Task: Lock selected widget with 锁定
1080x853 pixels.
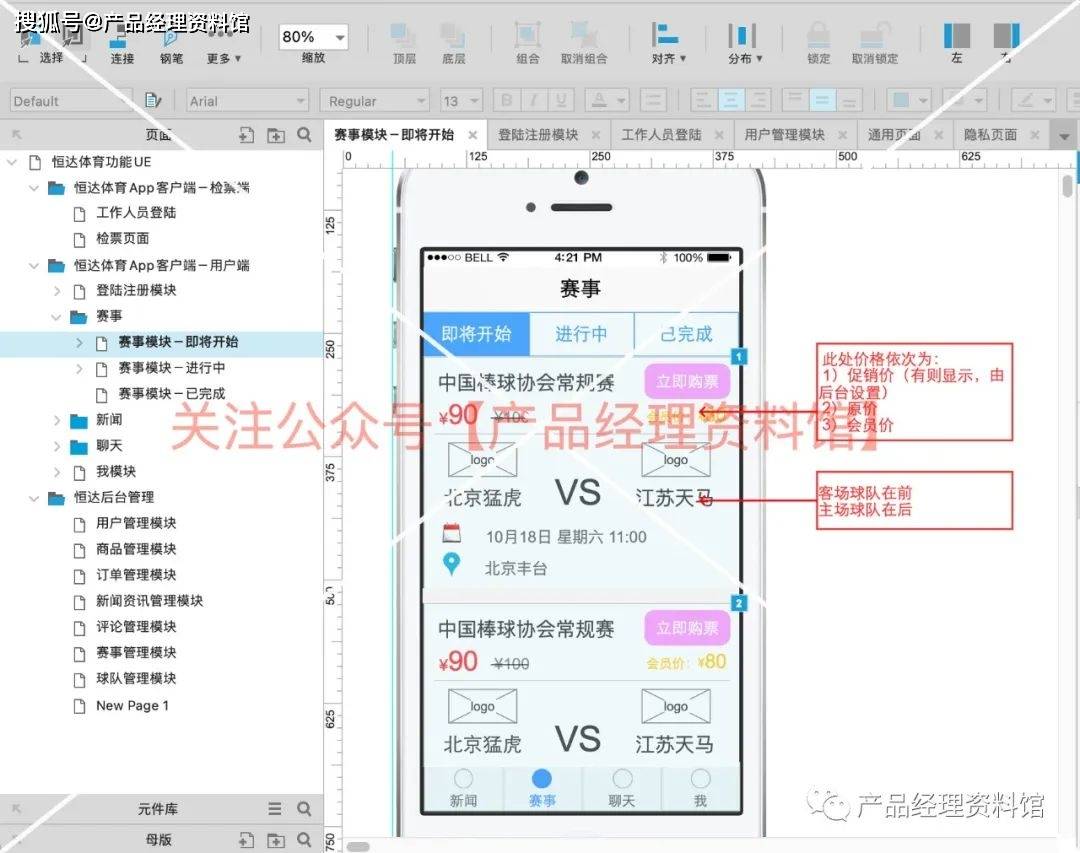Action: pyautogui.click(x=817, y=45)
